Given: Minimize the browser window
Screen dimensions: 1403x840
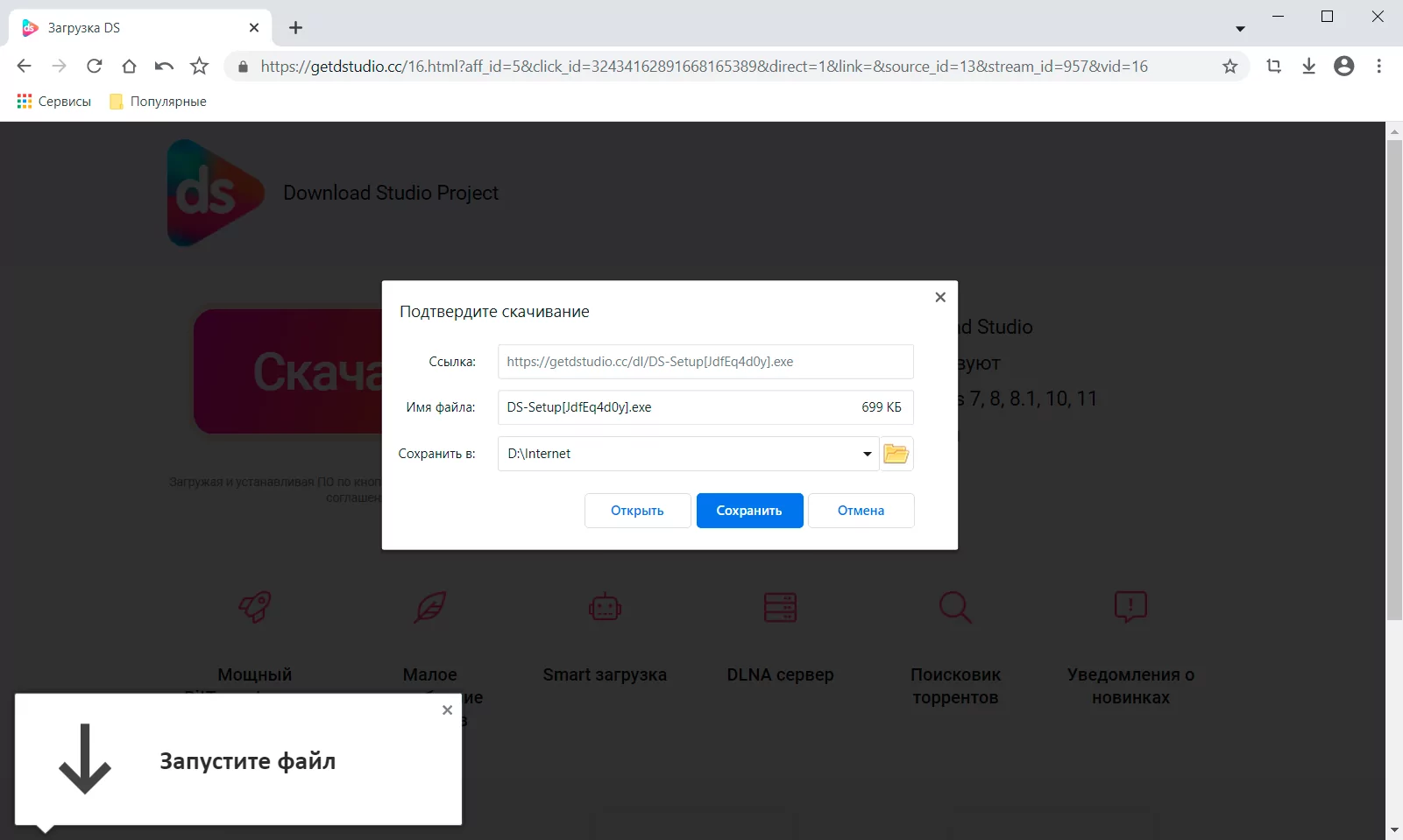Looking at the screenshot, I should (1279, 17).
